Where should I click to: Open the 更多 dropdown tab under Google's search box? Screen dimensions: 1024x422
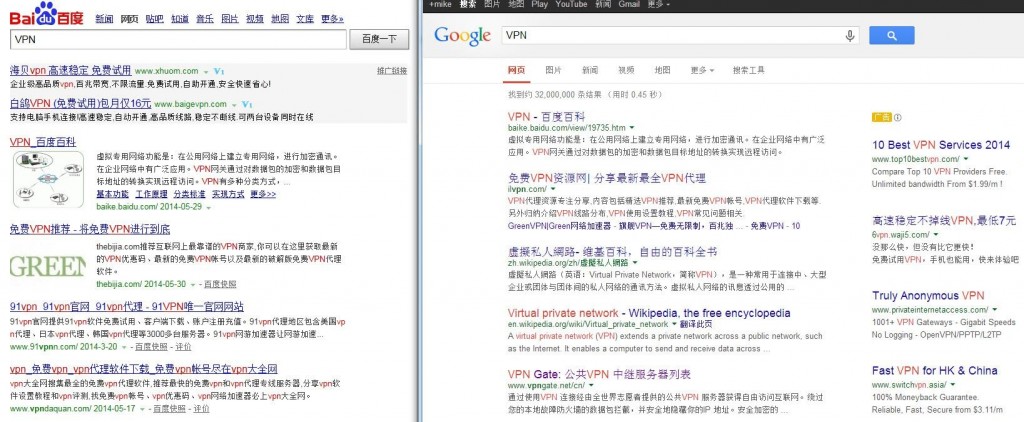click(x=702, y=71)
